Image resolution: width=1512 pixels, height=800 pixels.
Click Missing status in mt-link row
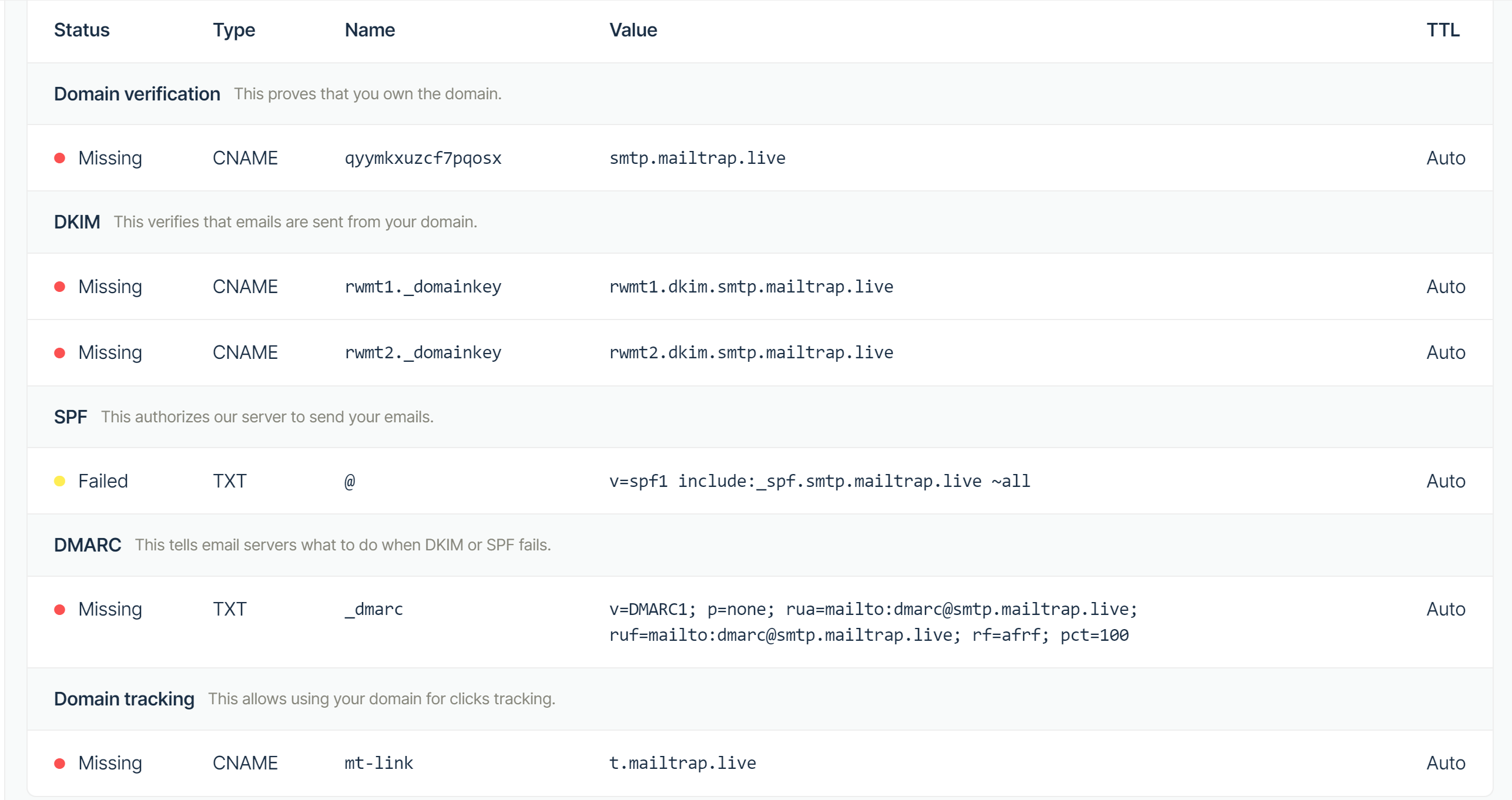[x=110, y=763]
